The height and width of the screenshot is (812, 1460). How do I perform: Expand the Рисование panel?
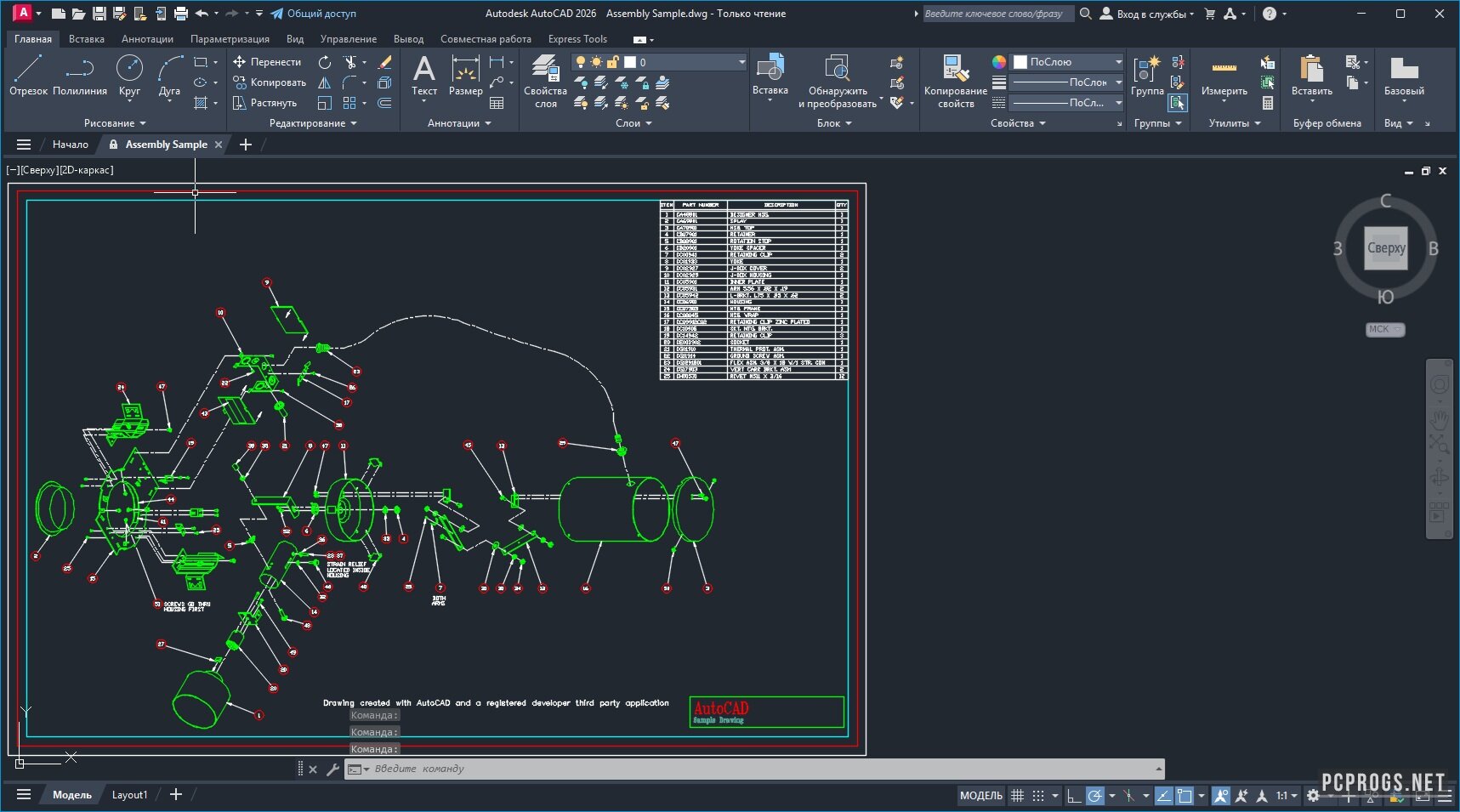tap(115, 123)
